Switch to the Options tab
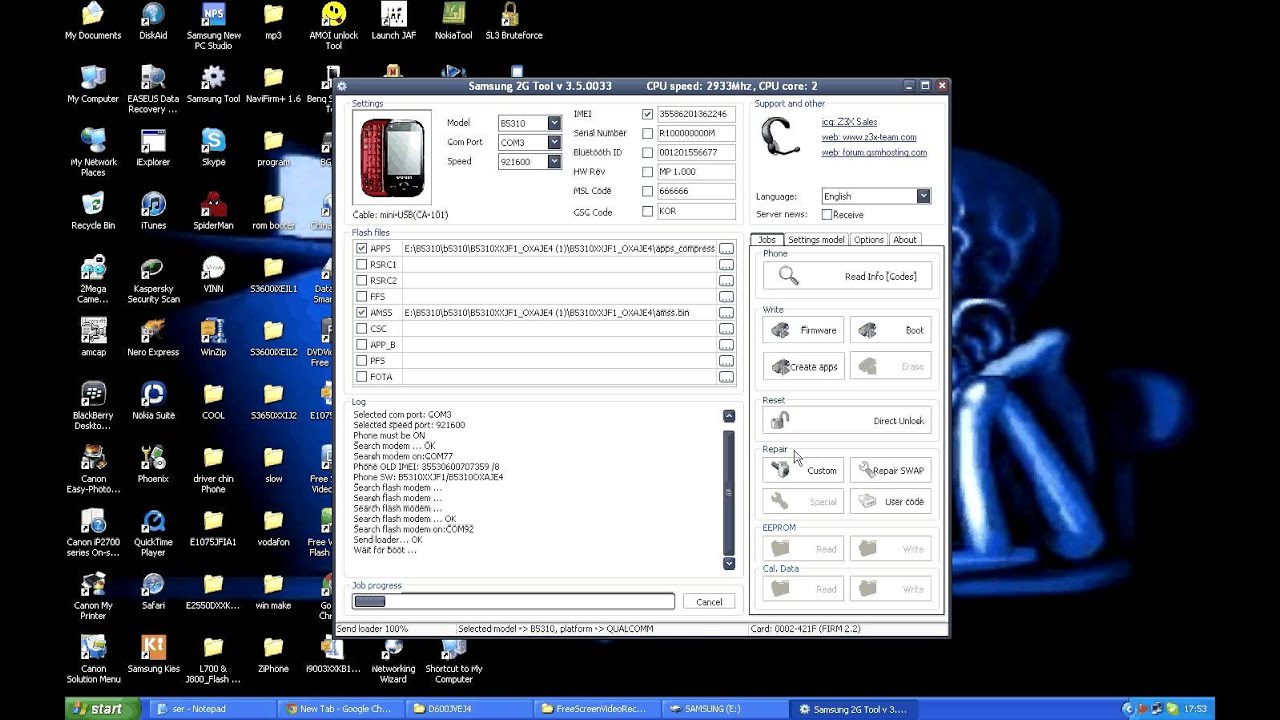Image resolution: width=1280 pixels, height=720 pixels. pyautogui.click(x=868, y=240)
